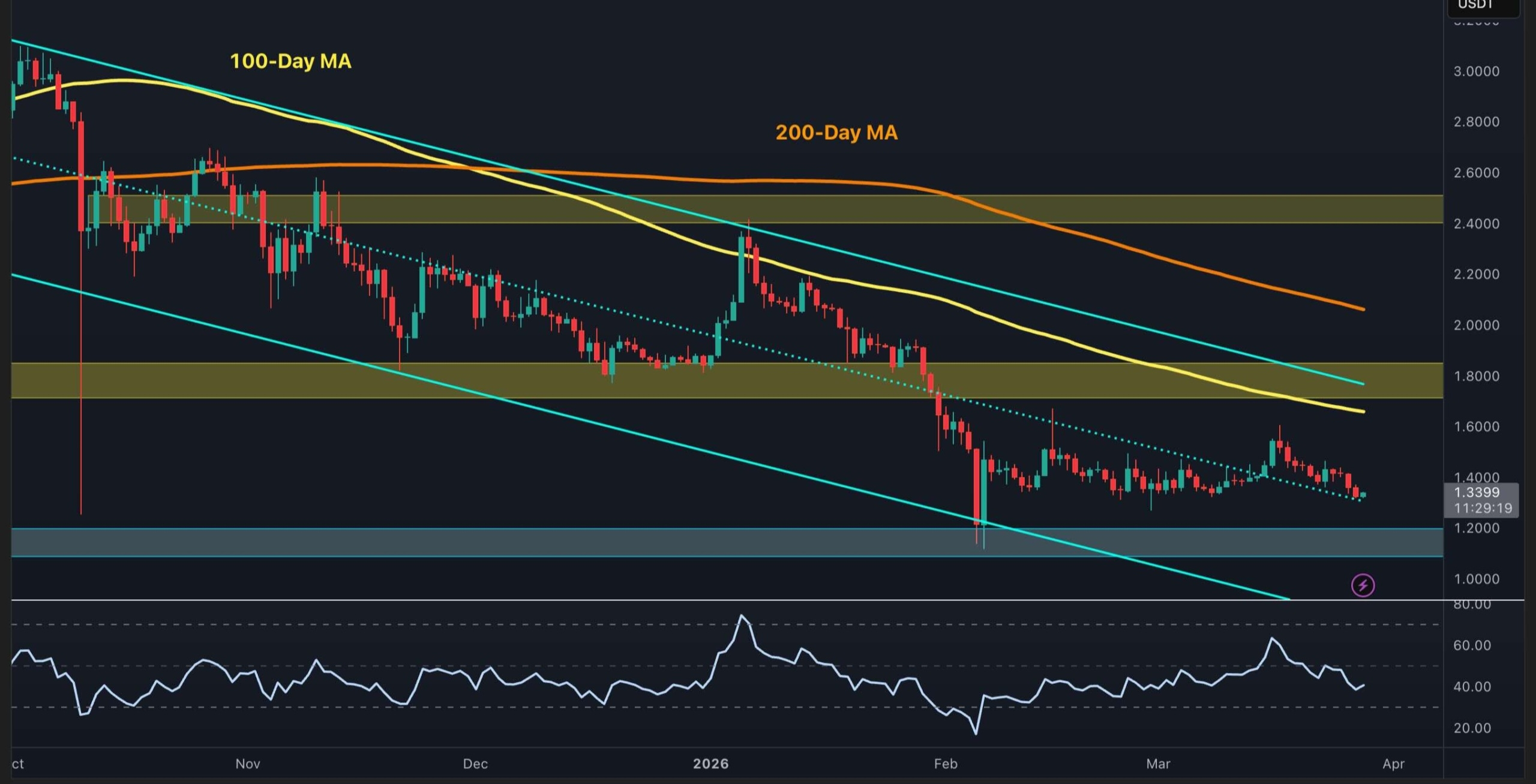
Task: Click the Feb label on time axis
Action: point(946,764)
